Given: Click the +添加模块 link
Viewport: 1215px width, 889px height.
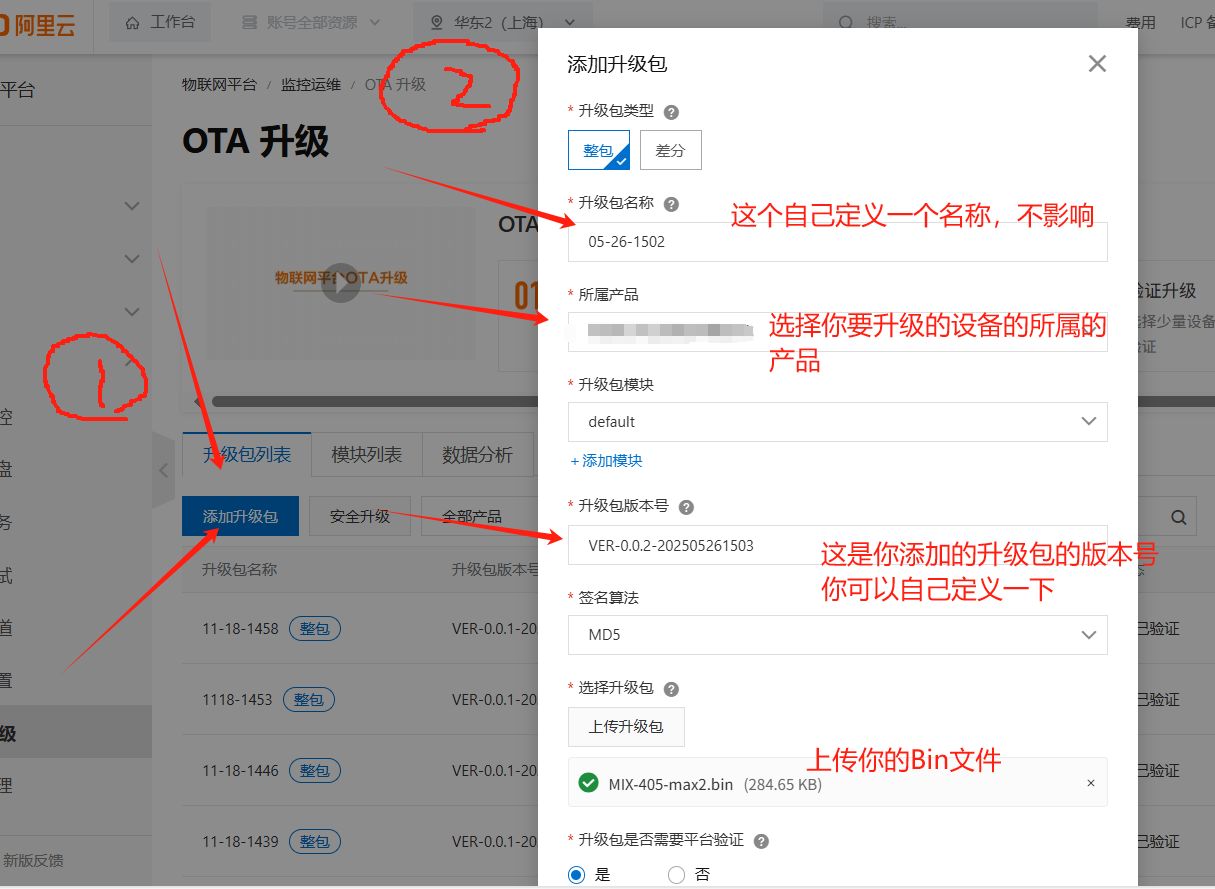Looking at the screenshot, I should 606,461.
